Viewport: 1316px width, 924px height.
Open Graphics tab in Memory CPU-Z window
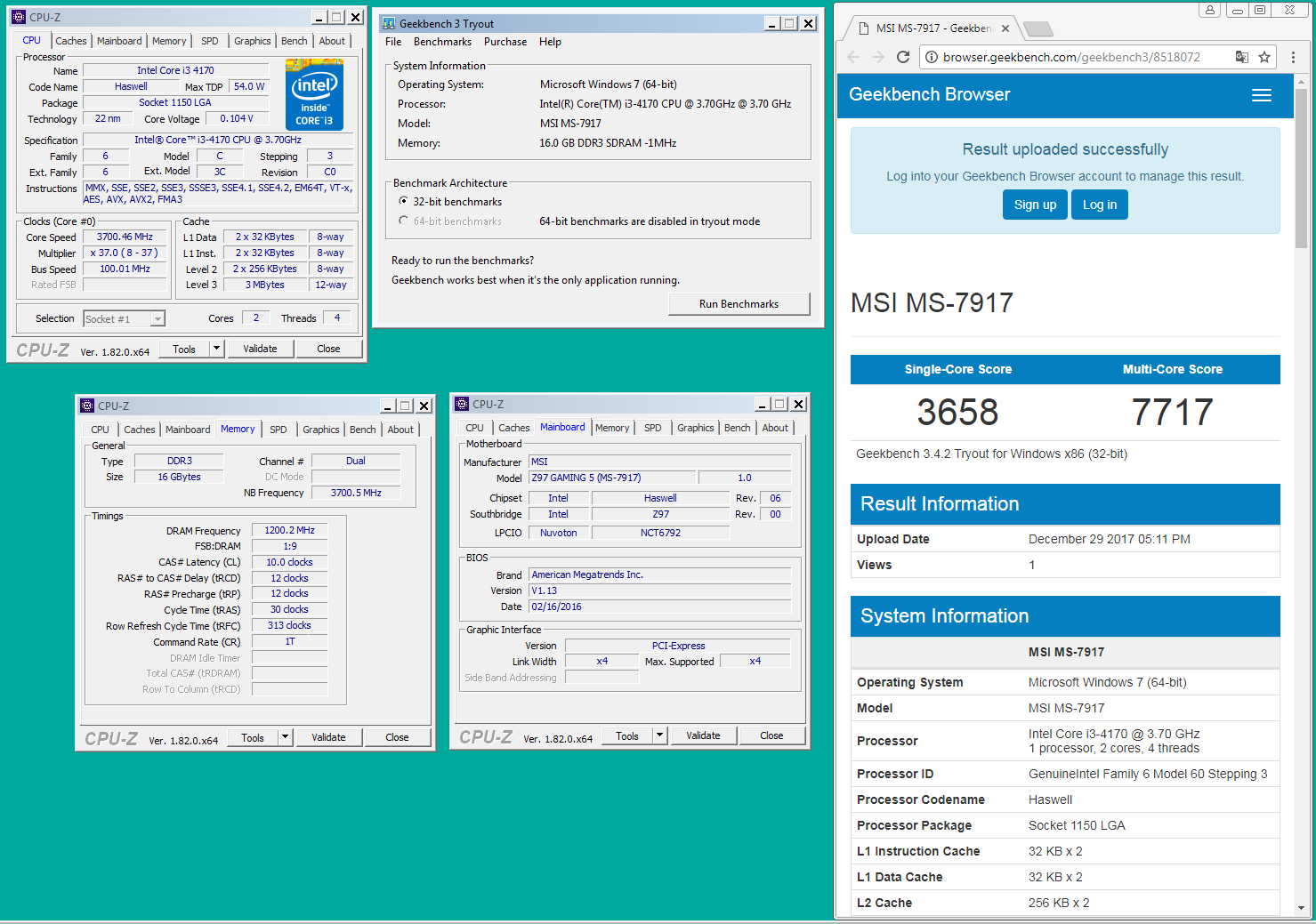(x=321, y=430)
